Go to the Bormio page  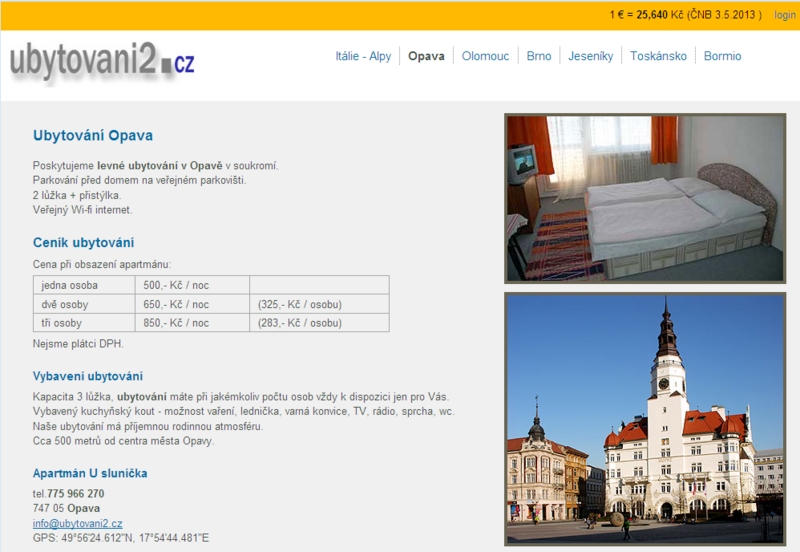tap(722, 56)
